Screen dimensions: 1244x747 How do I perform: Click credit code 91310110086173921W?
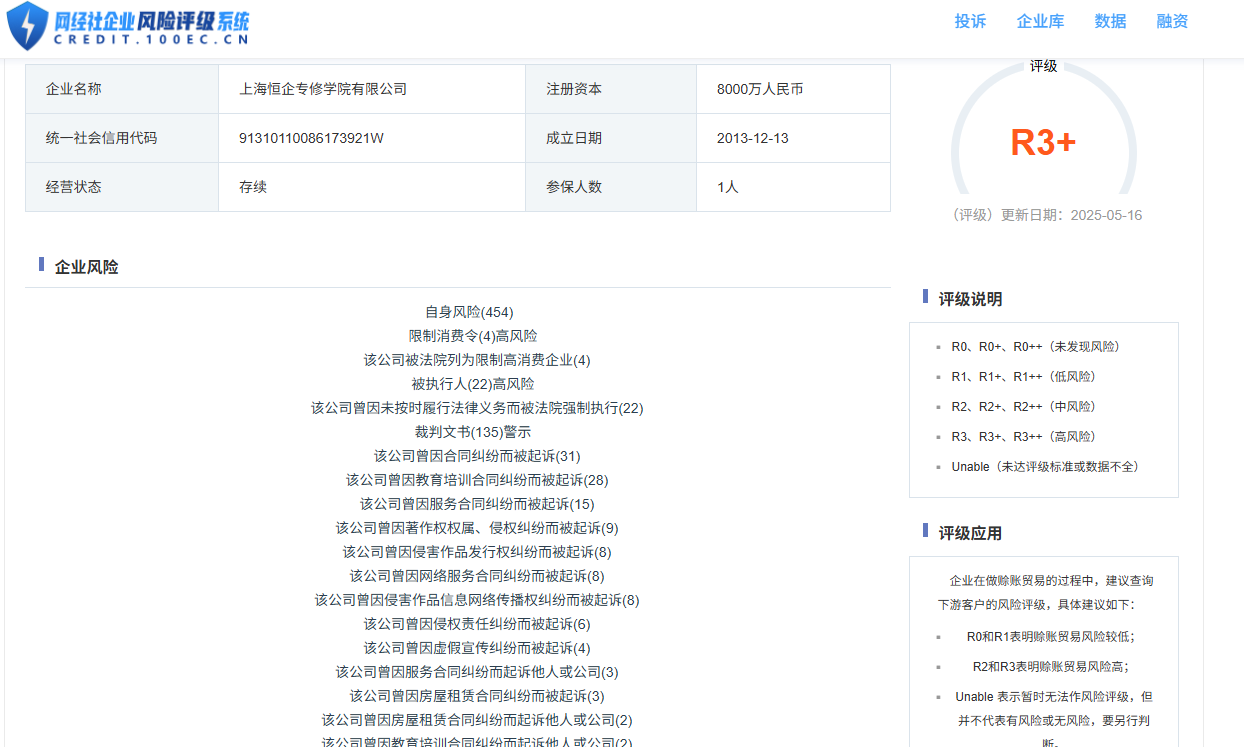311,138
